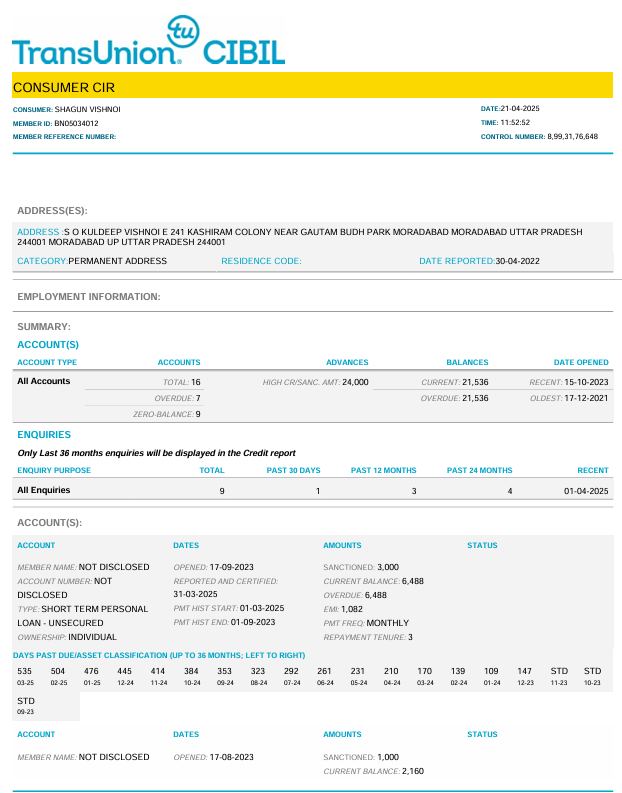Select report date 21-04-2025
Viewport: 622px width, 793px height.
[520, 108]
